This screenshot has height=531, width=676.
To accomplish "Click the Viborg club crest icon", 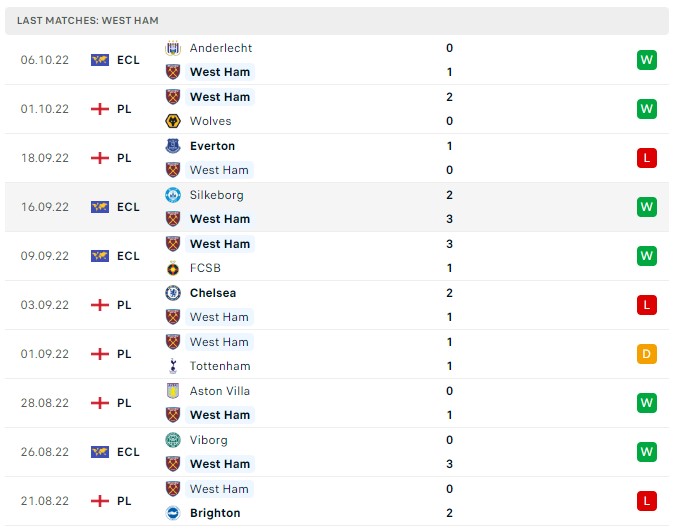I will 172,440.
